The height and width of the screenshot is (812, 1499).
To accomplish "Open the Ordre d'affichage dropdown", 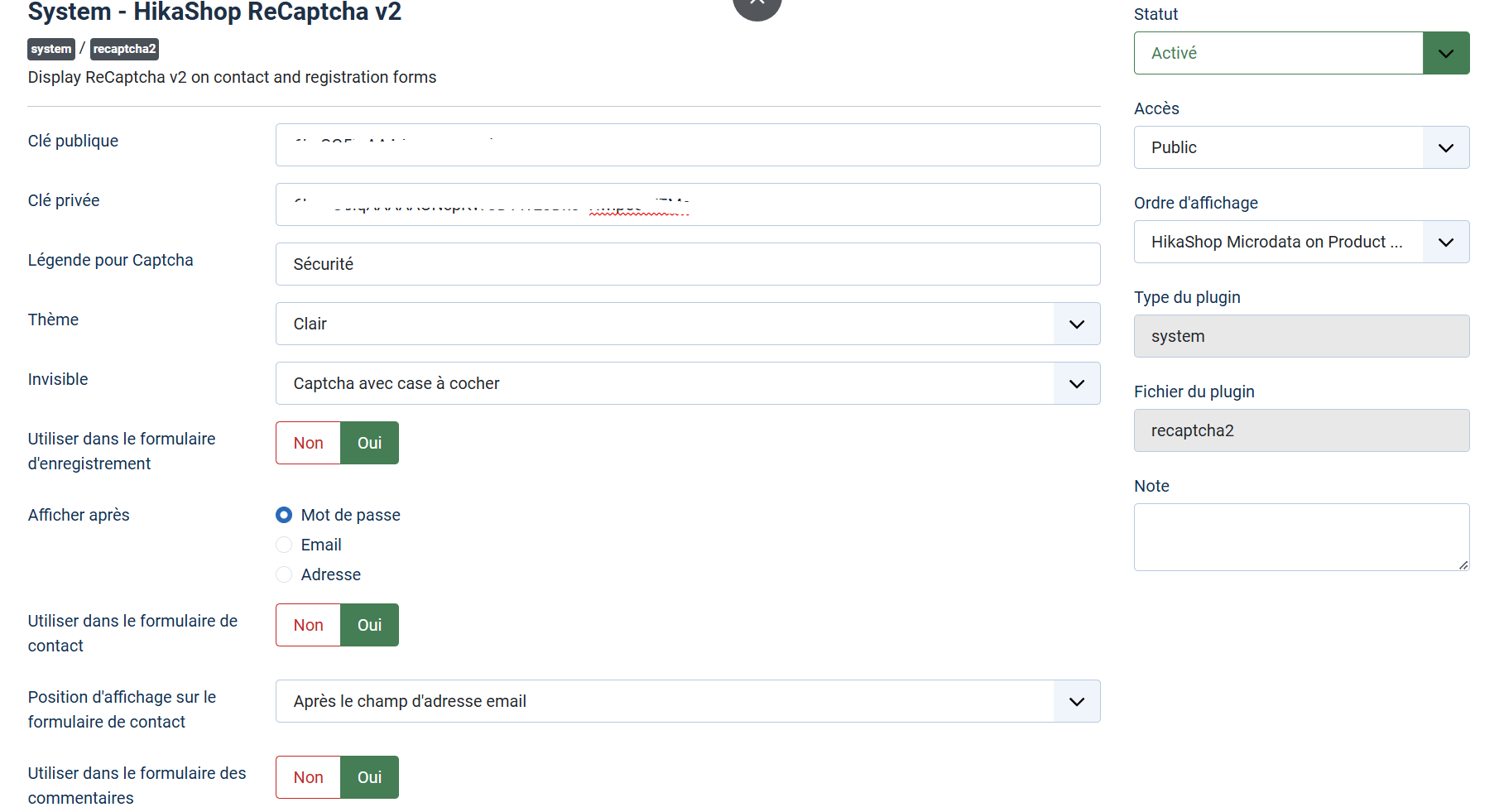I will click(1300, 242).
